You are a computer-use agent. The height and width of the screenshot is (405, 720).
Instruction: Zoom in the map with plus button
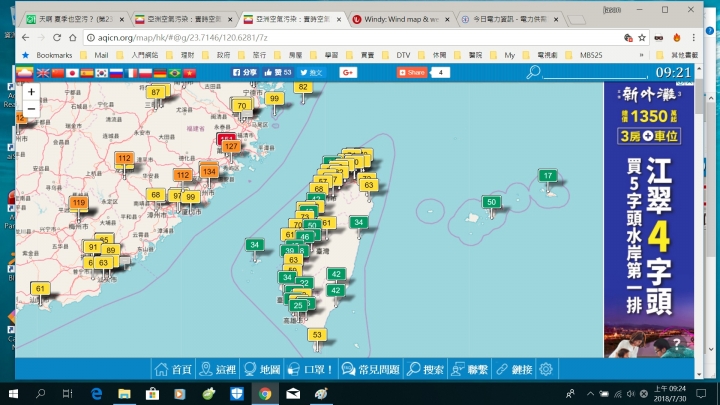point(31,92)
